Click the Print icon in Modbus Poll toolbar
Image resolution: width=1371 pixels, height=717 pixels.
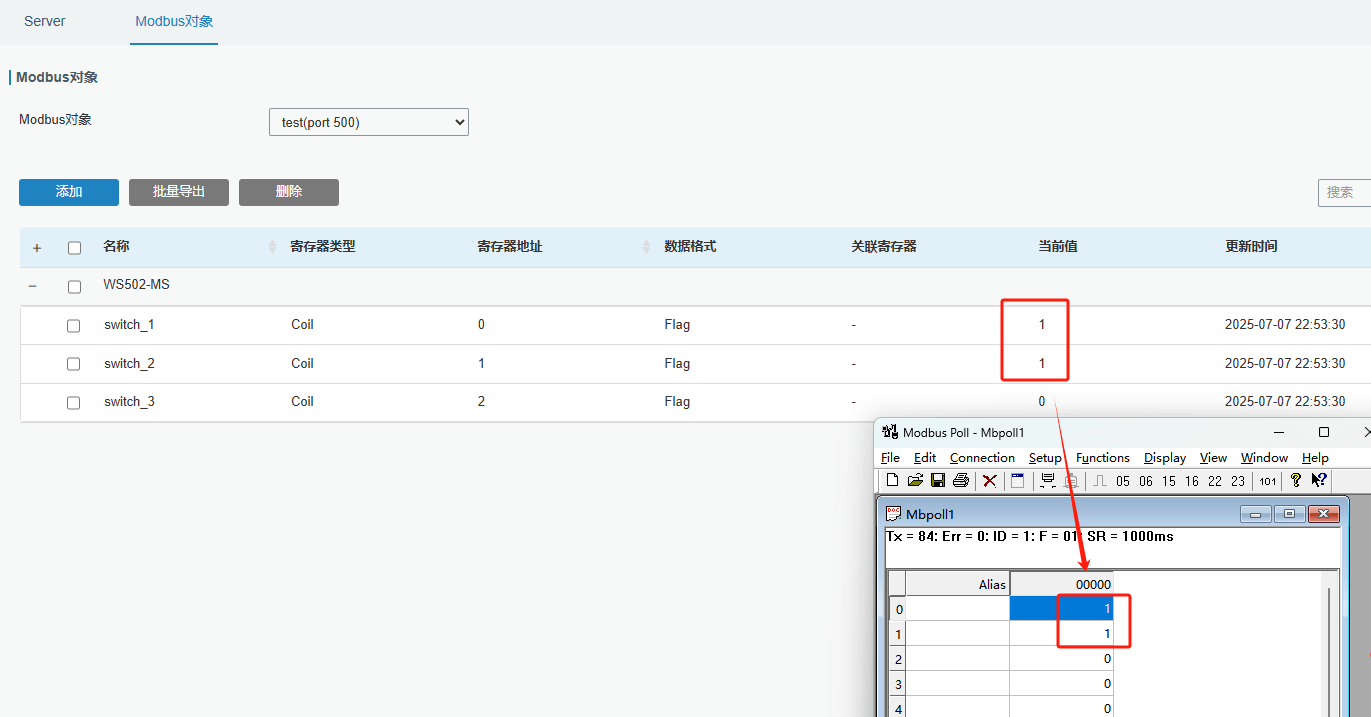tap(961, 481)
